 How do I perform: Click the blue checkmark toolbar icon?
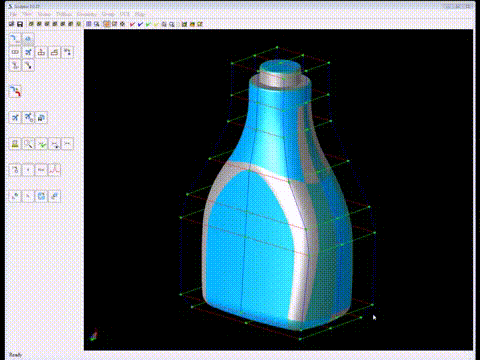click(x=140, y=24)
